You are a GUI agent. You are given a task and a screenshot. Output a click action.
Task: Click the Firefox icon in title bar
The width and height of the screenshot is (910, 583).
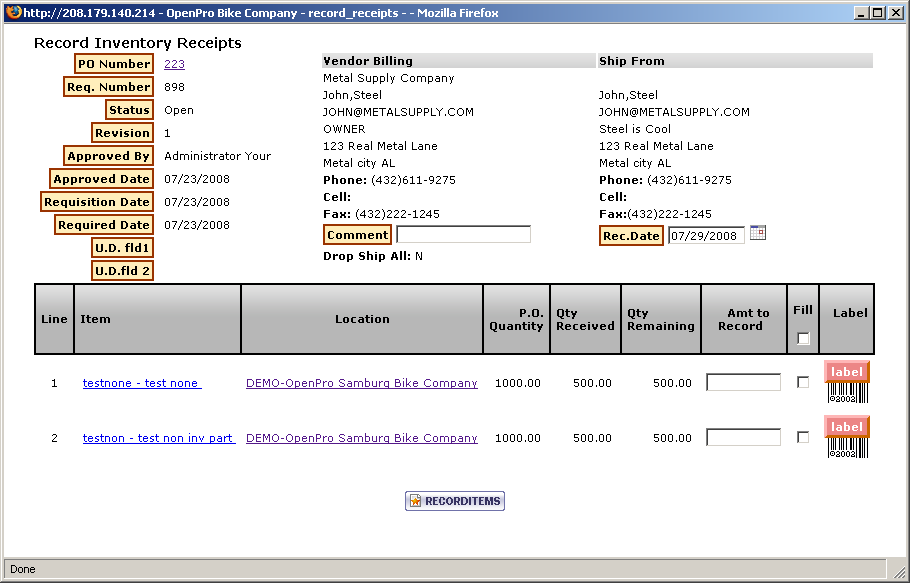[12, 13]
